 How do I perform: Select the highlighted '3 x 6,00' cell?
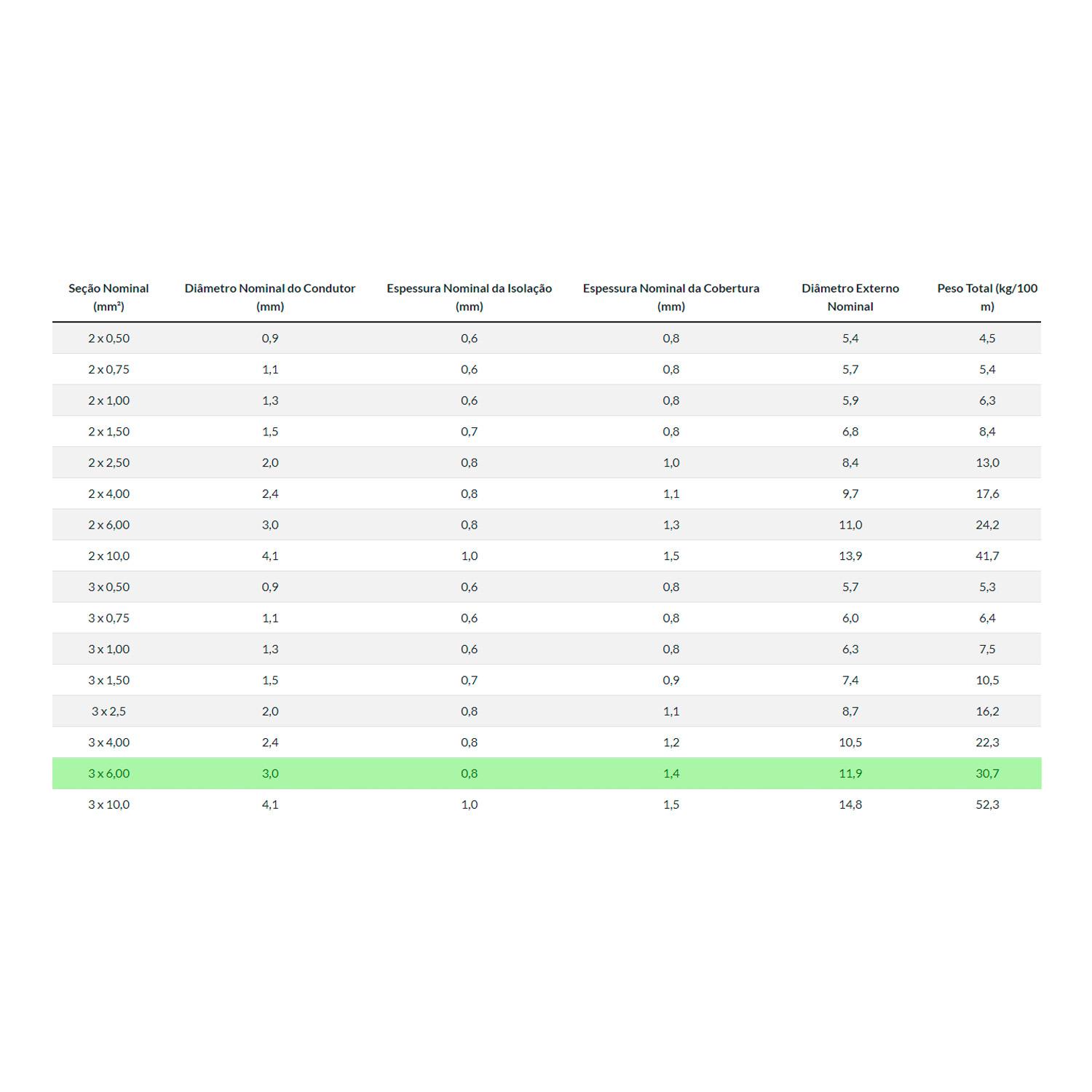(108, 773)
